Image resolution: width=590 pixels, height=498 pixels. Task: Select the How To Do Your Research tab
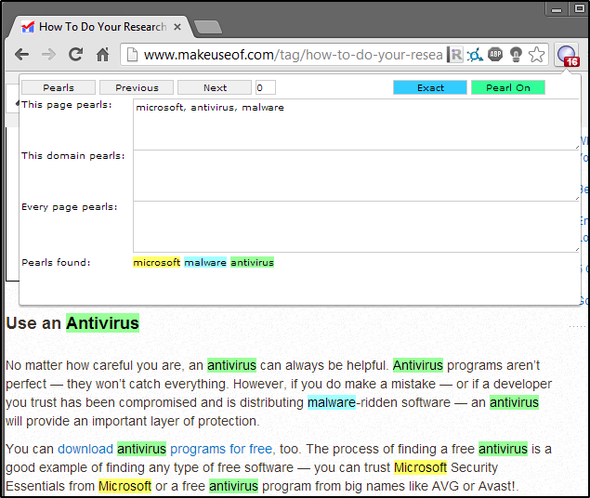coord(102,27)
